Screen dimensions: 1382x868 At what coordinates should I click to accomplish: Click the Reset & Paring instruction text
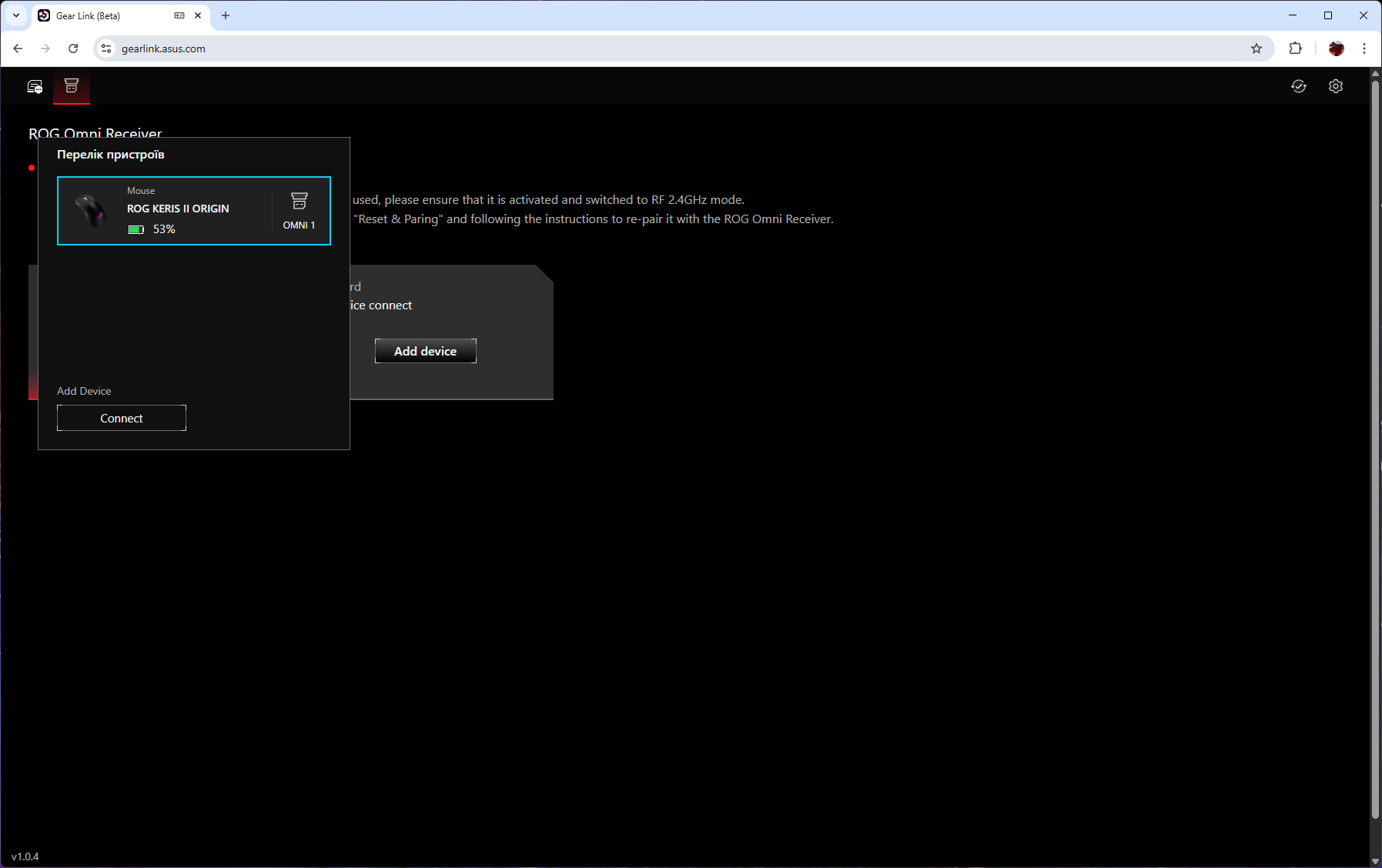pos(593,219)
